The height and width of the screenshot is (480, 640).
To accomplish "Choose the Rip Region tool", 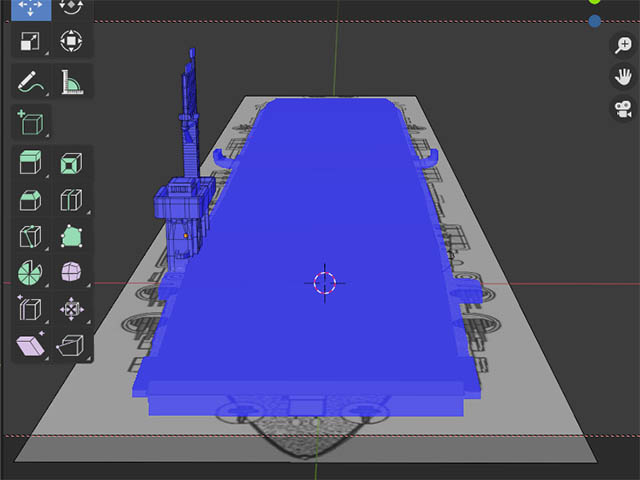I will 71,345.
